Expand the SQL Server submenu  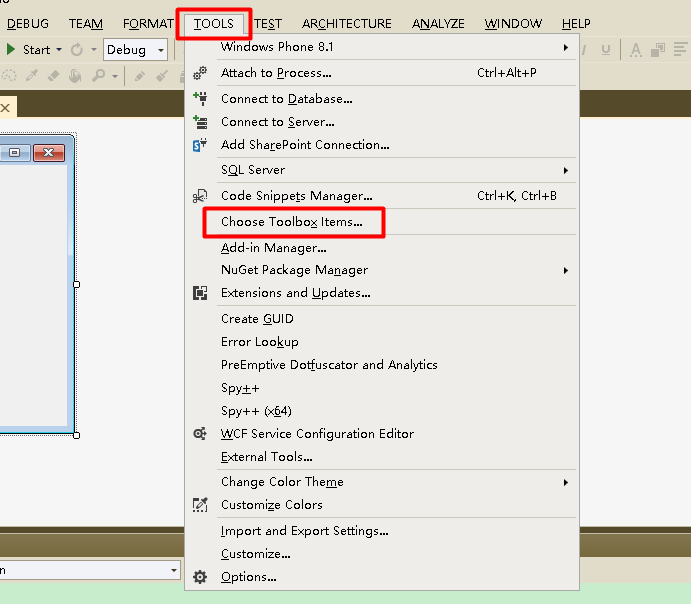click(382, 170)
